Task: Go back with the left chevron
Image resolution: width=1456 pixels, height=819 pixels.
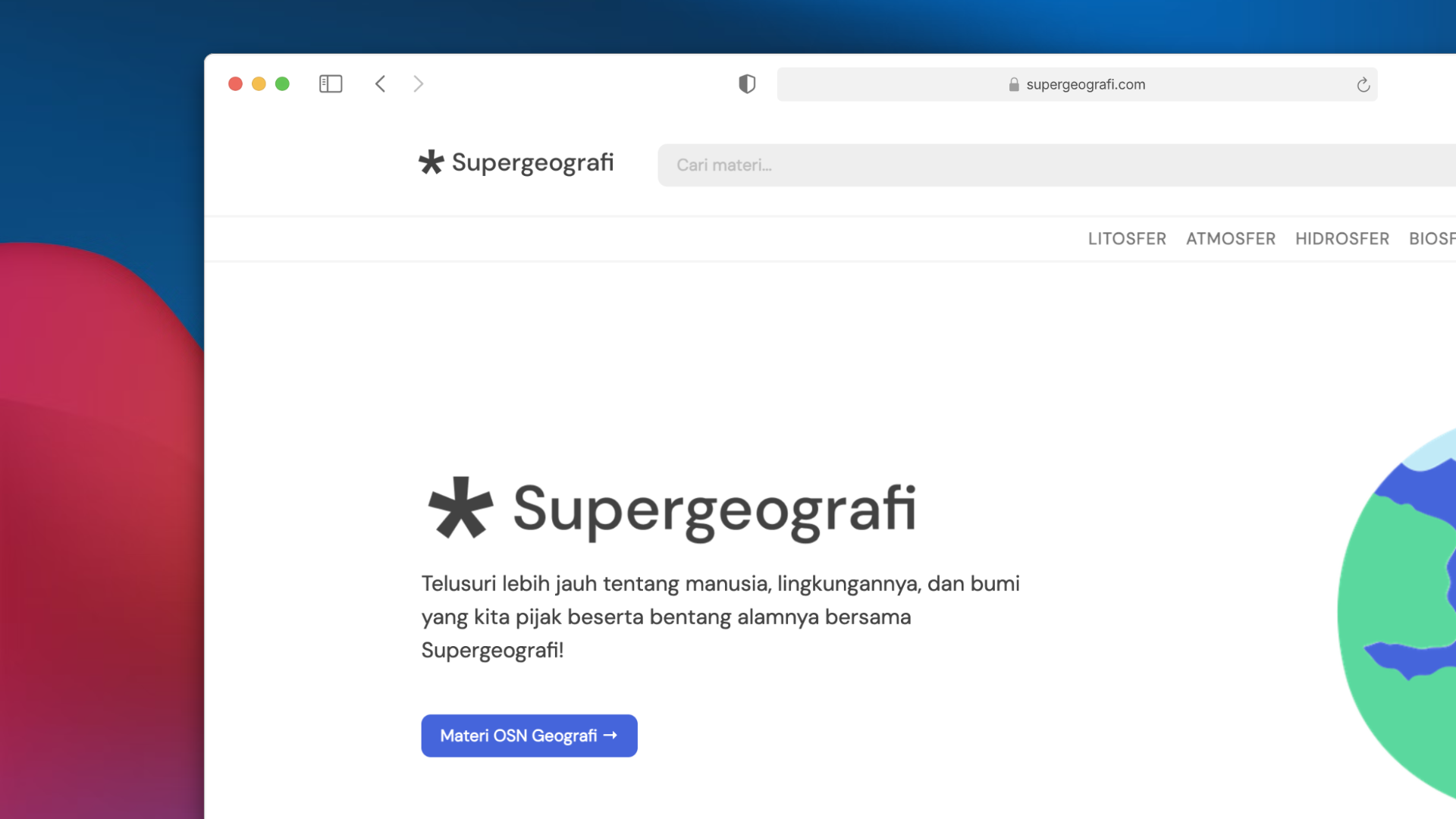Action: 380,83
